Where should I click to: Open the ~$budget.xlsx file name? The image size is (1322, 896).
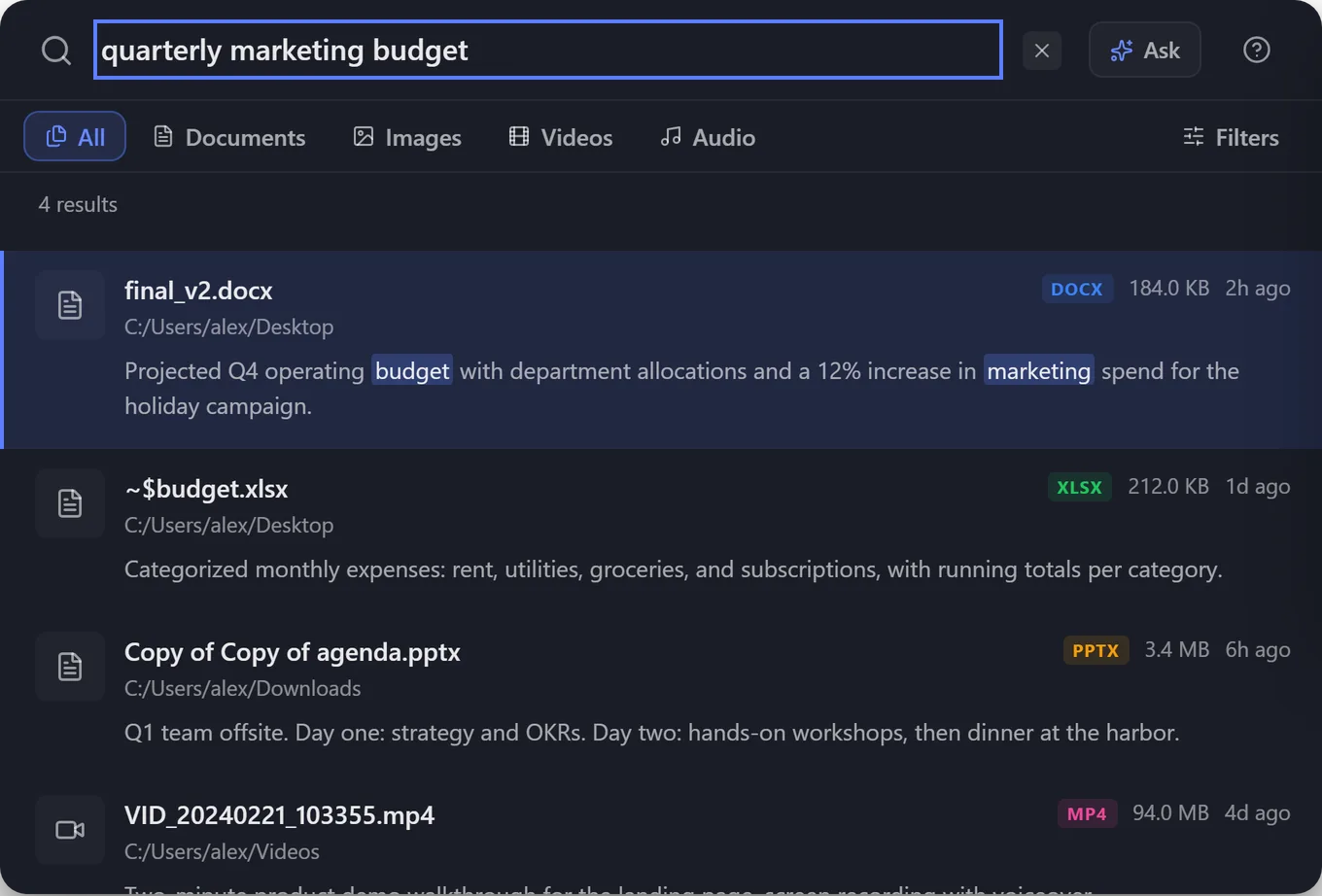click(x=206, y=489)
